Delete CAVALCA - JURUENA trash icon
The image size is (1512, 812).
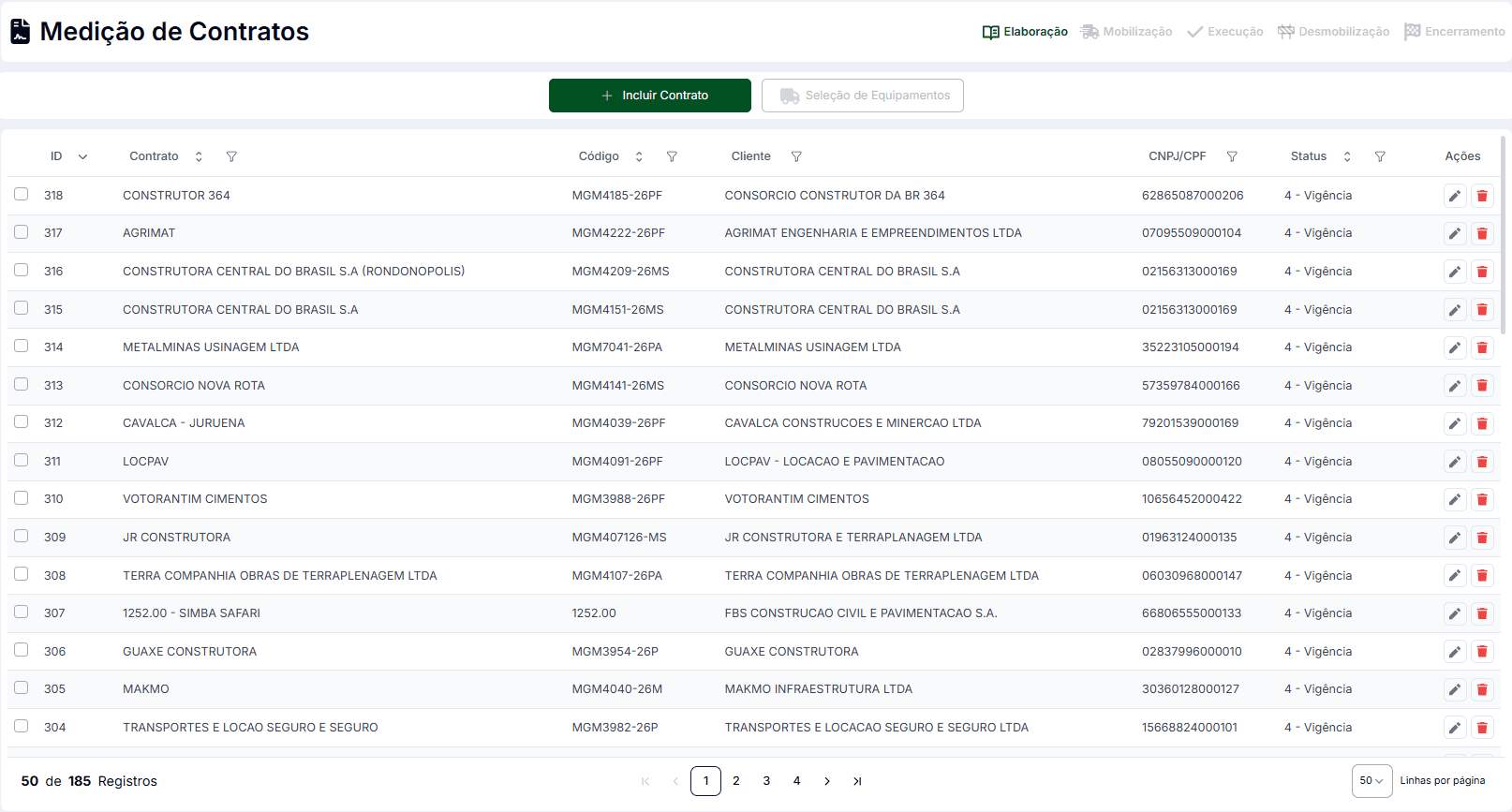click(x=1482, y=423)
